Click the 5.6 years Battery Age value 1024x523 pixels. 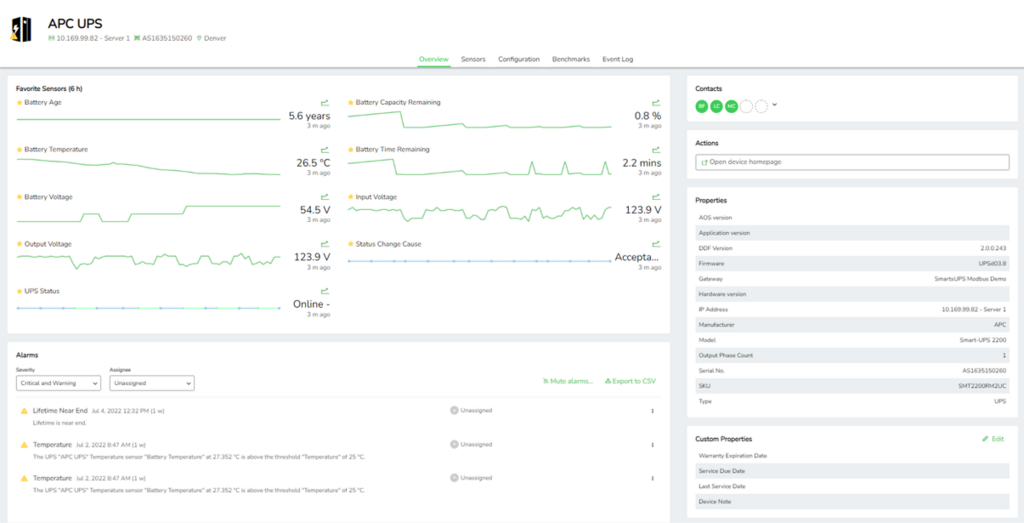click(310, 116)
